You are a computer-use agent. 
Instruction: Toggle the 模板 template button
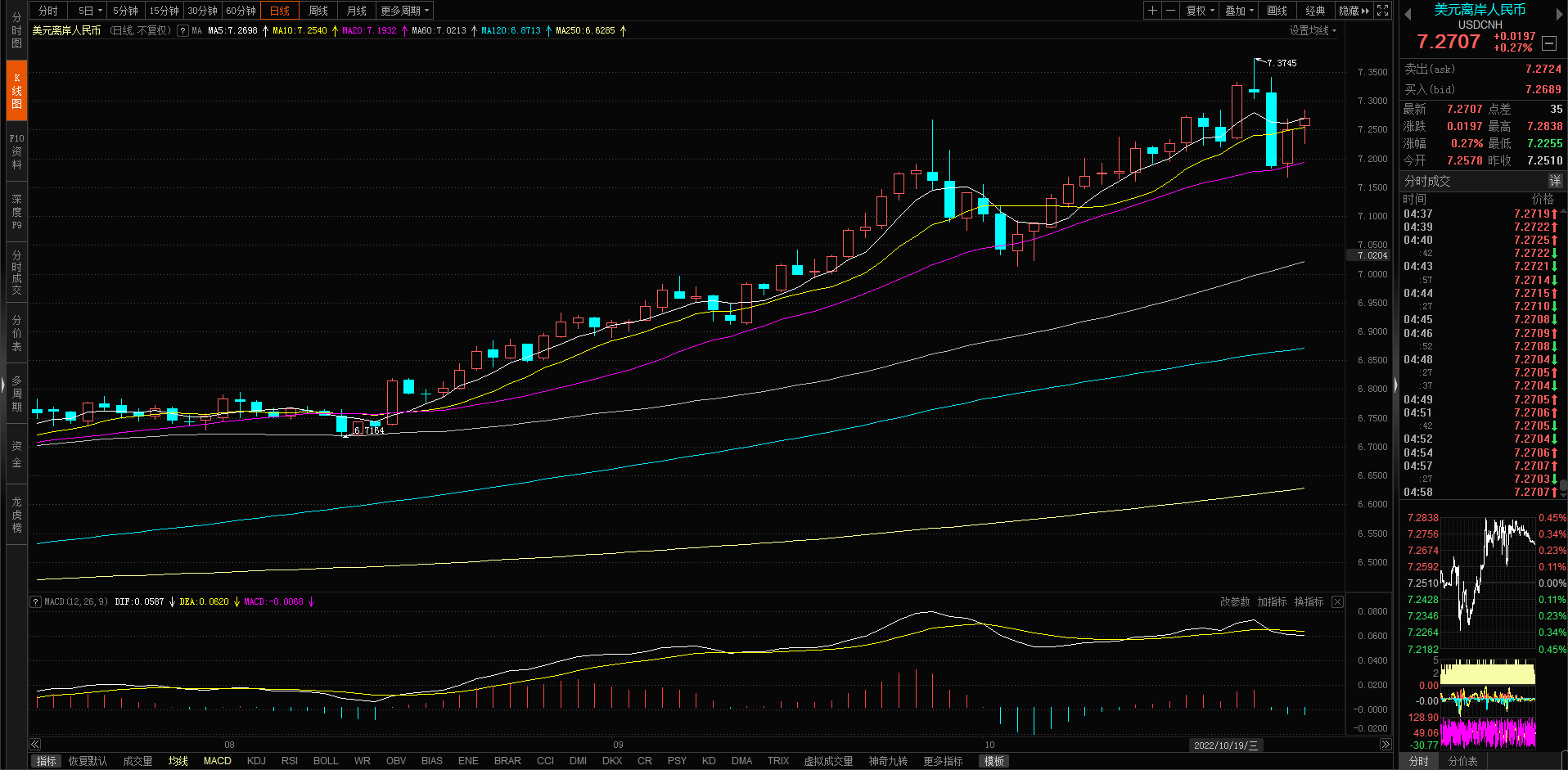994,761
